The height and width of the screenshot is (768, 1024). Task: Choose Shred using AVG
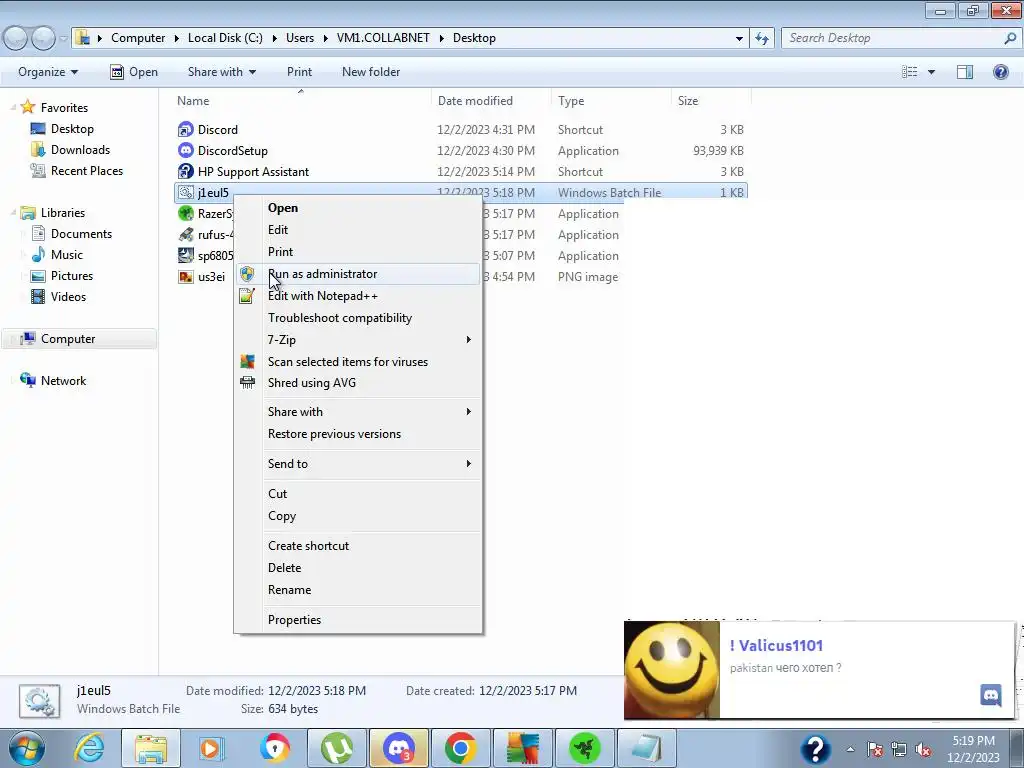coord(358,383)
